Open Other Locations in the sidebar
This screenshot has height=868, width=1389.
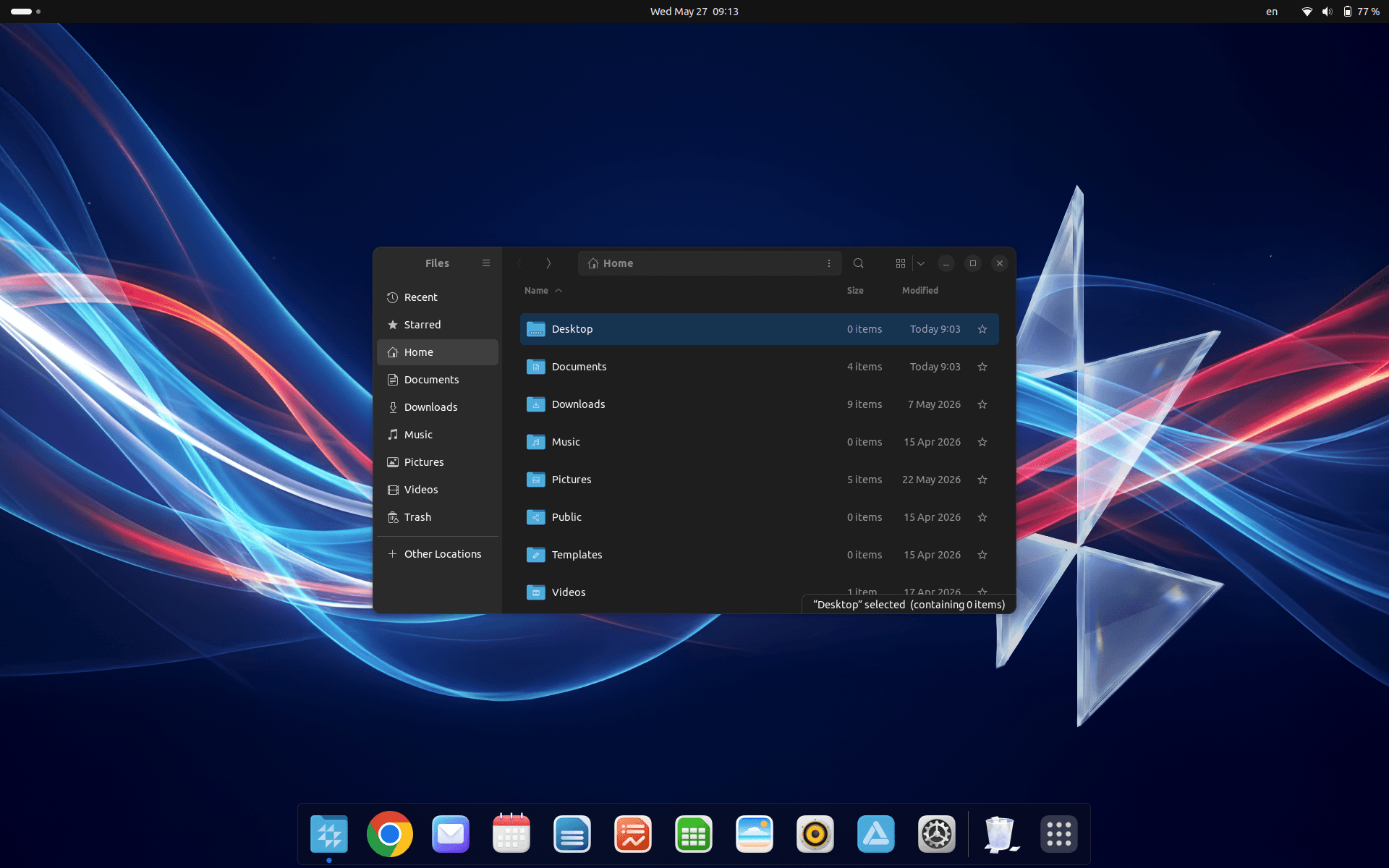[438, 554]
